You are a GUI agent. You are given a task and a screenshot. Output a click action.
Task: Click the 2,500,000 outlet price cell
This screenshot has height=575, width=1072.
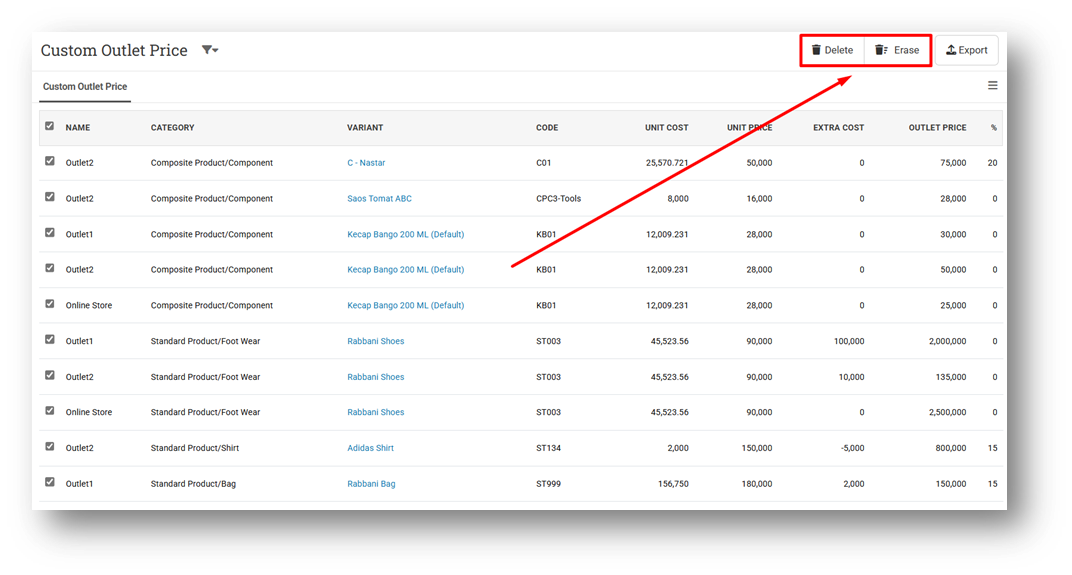pos(947,412)
